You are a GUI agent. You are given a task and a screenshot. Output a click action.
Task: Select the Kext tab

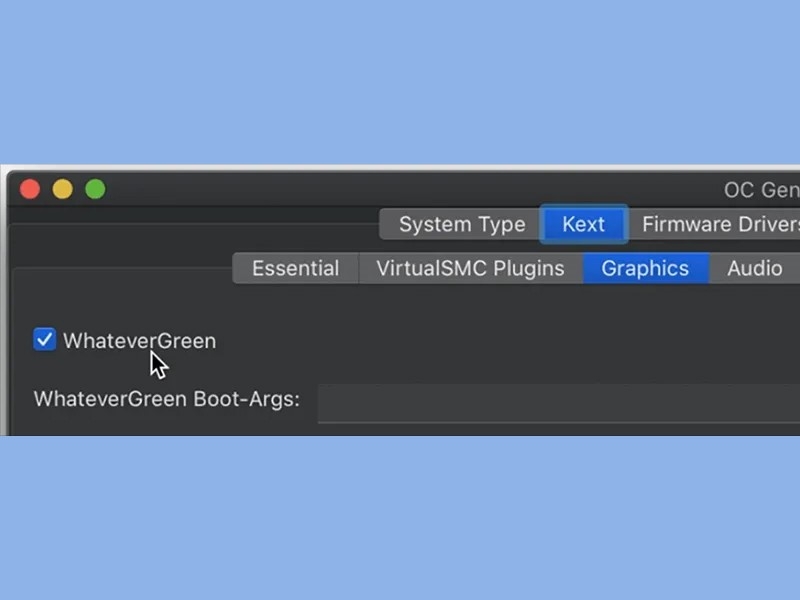tap(584, 224)
